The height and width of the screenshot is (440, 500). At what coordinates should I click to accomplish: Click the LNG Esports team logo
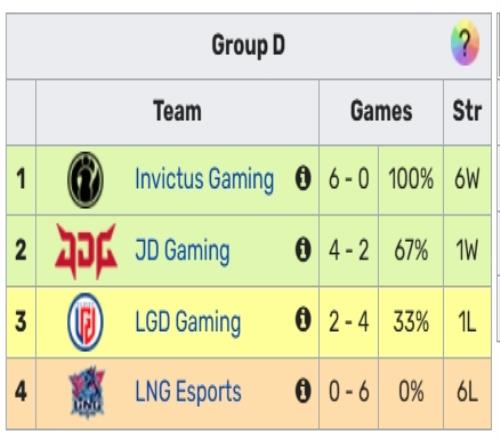[87, 391]
